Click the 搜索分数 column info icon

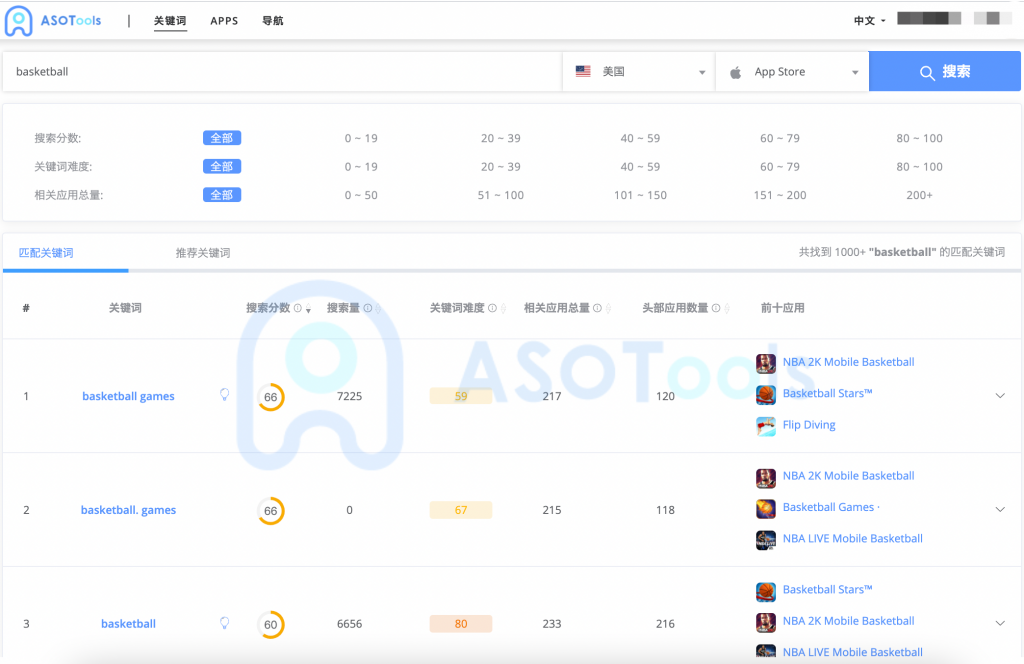point(298,308)
